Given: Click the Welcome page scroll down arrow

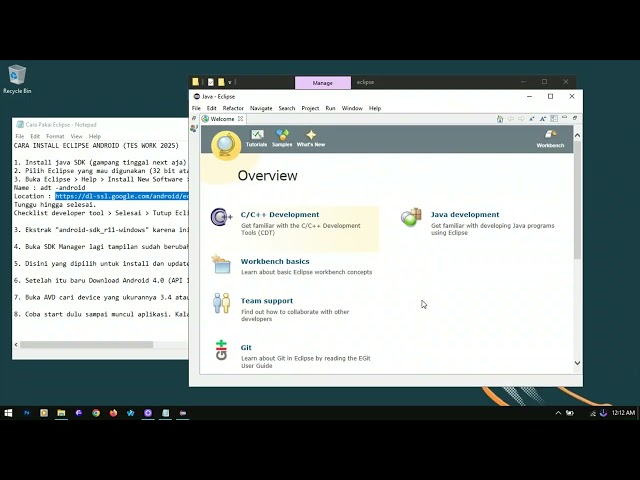Looking at the screenshot, I should [577, 363].
